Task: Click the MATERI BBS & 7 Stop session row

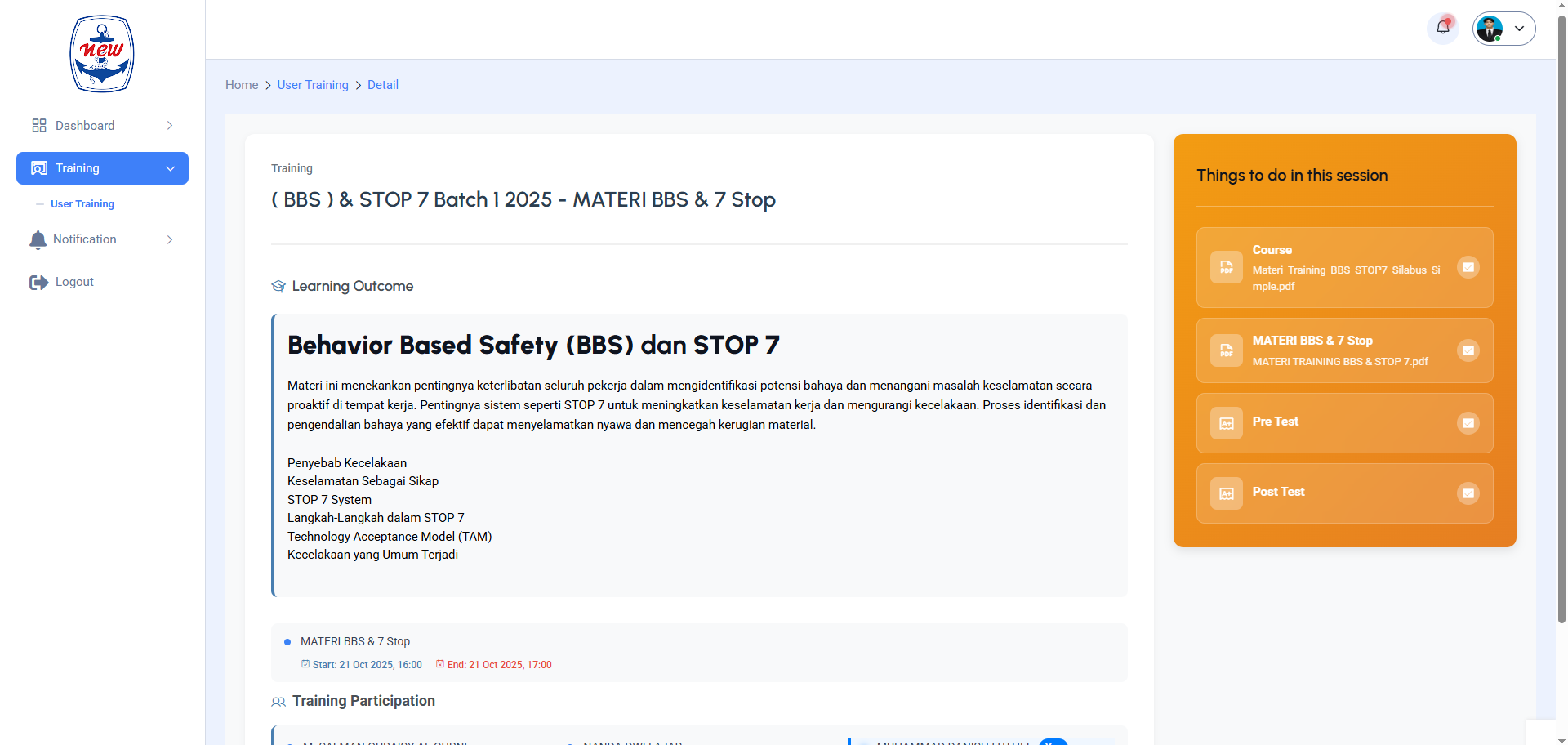Action: coord(699,652)
